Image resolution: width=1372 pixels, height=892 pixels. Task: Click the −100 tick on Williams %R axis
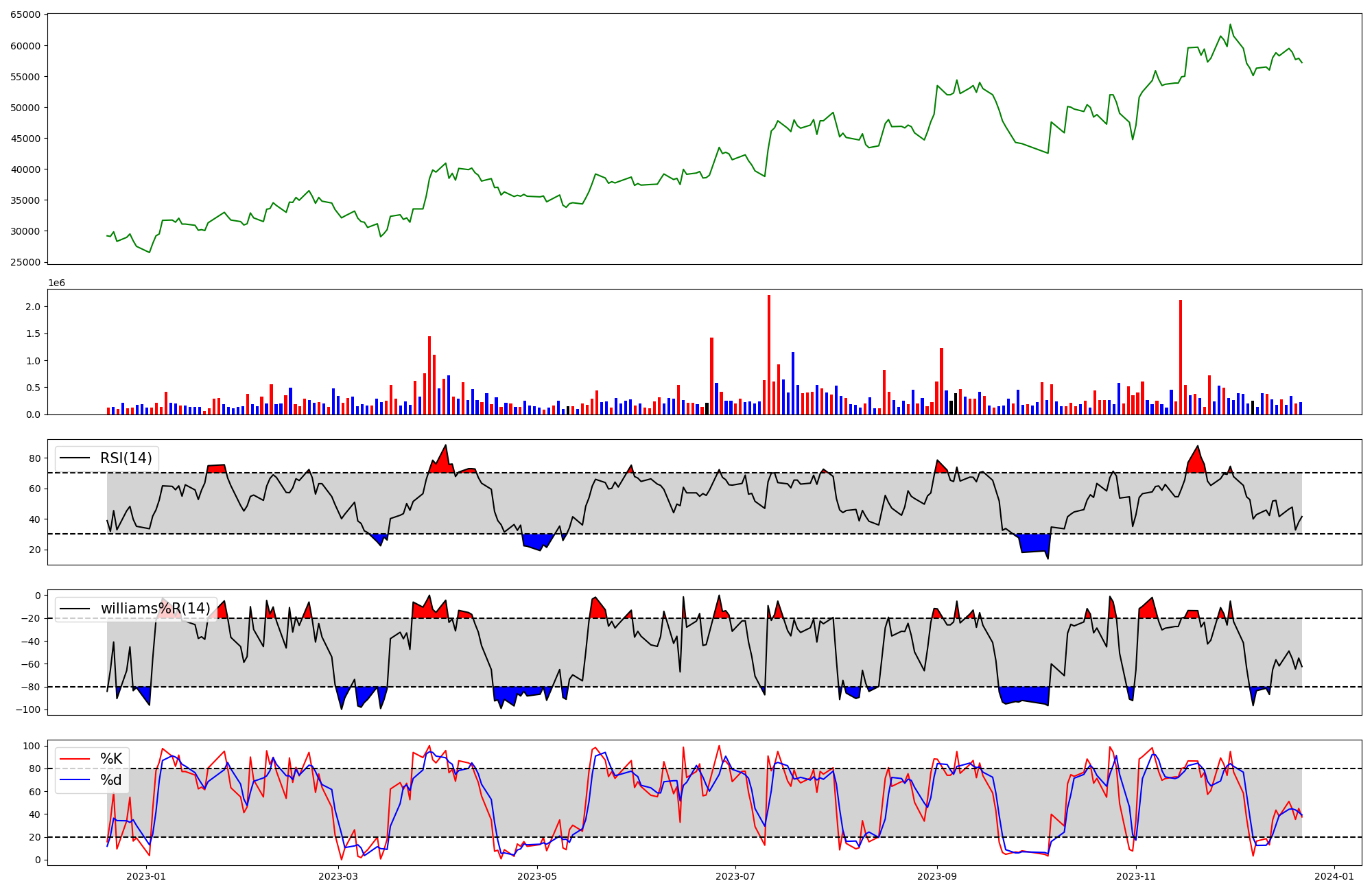[x=27, y=709]
